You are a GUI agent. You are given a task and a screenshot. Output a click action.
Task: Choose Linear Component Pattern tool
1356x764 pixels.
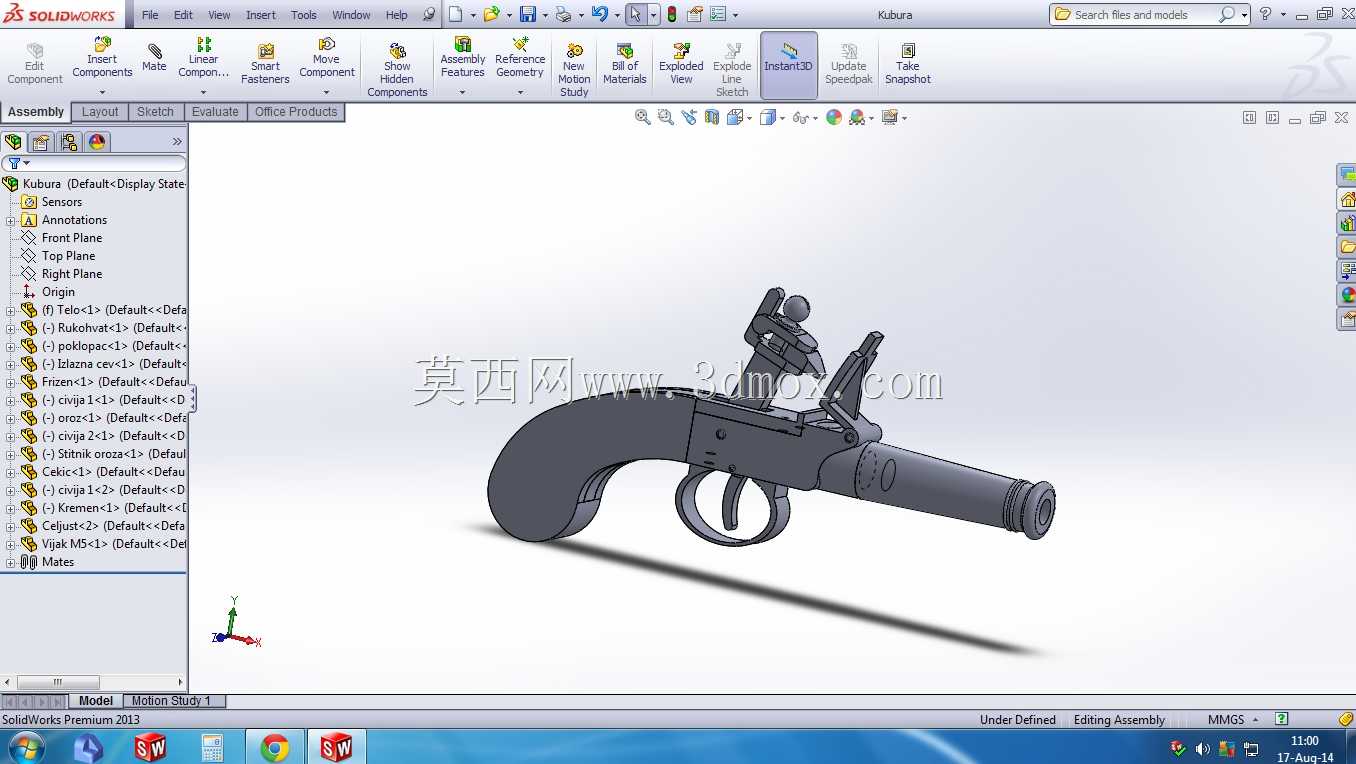pyautogui.click(x=204, y=58)
